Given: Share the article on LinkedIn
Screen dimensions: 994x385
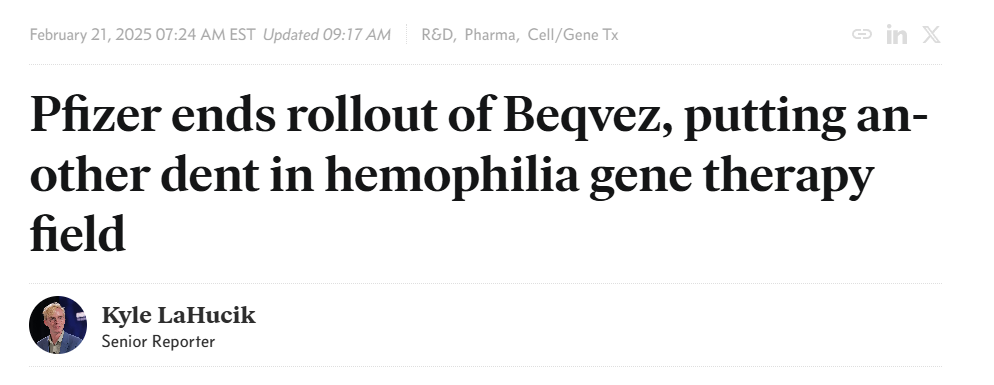Looking at the screenshot, I should tap(896, 34).
